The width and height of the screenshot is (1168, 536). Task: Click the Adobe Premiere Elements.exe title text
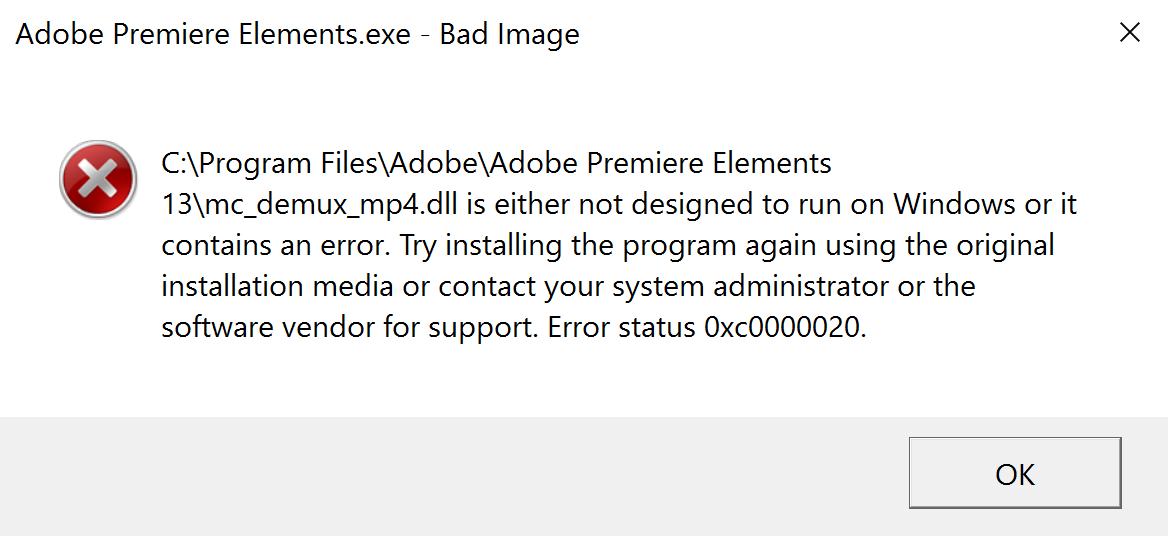213,34
